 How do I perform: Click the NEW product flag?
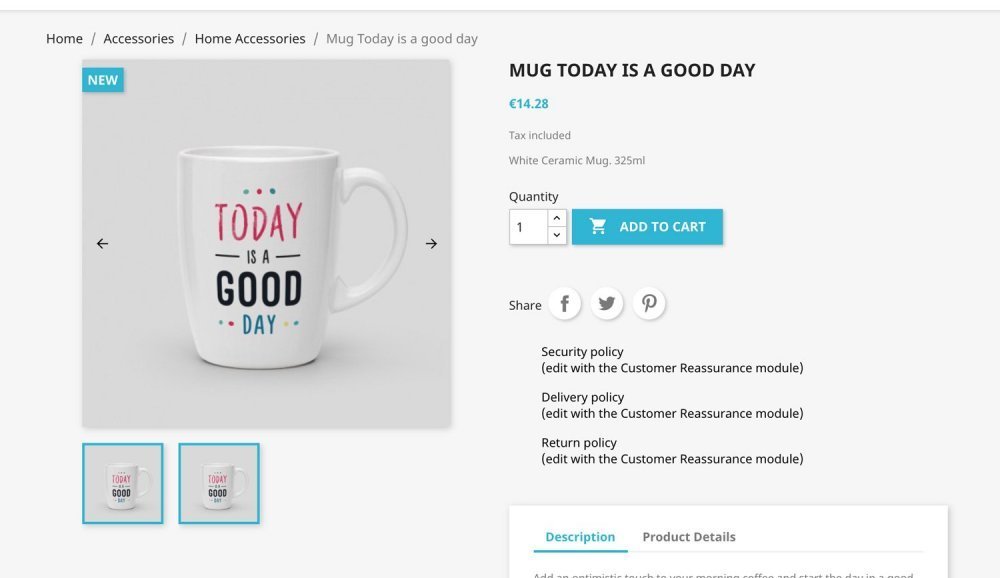coord(103,80)
